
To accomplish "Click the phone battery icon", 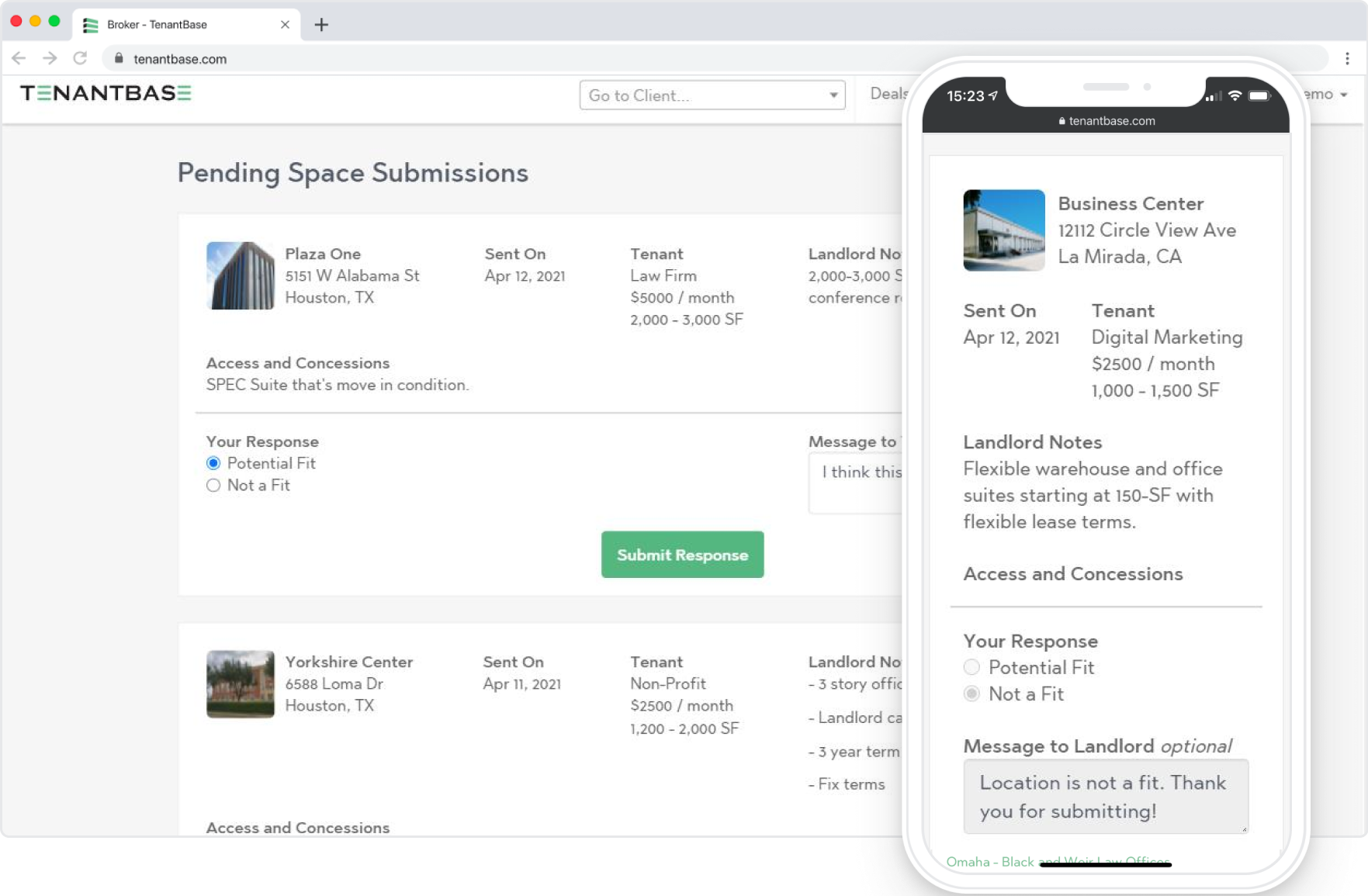I will click(1259, 95).
